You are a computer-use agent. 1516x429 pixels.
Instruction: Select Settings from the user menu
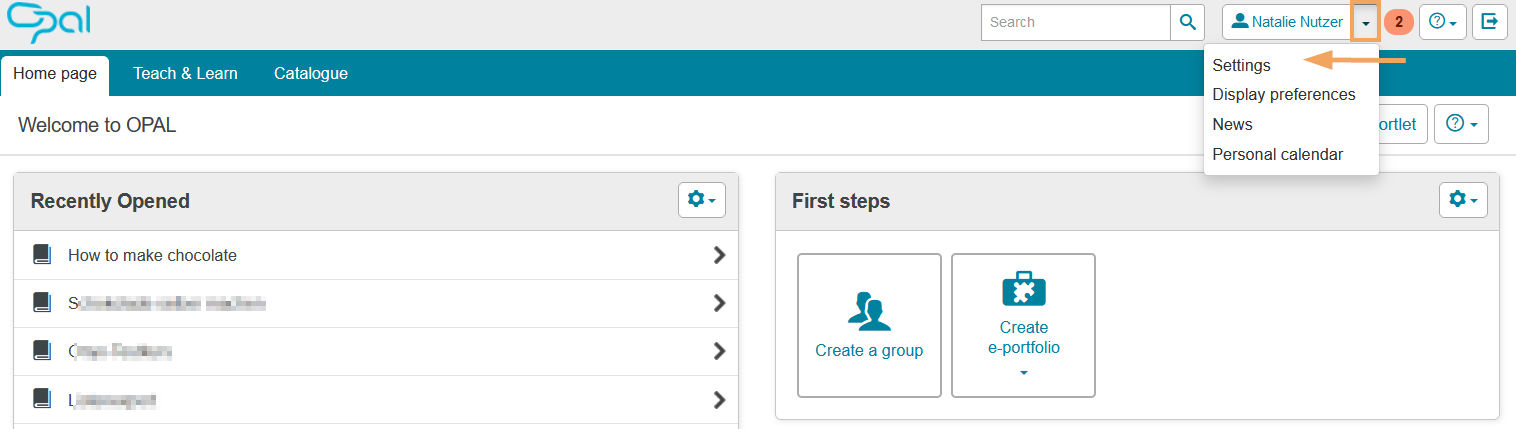(1241, 65)
